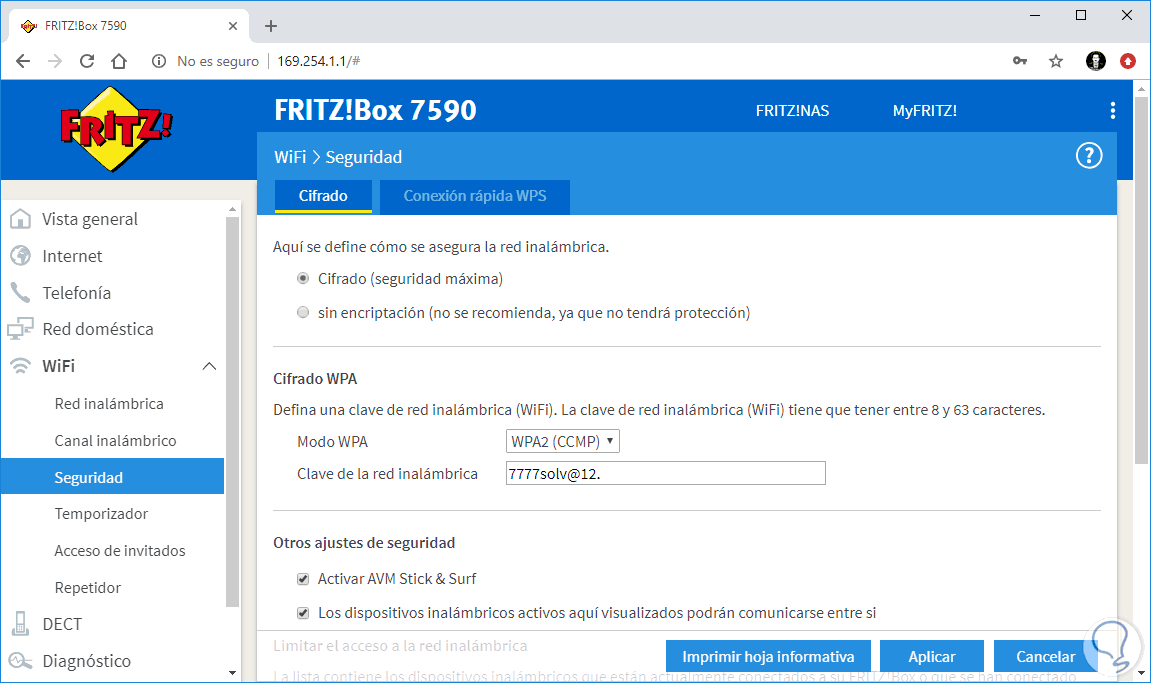The width and height of the screenshot is (1151, 683).
Task: Open Red inalámbrica submenu item
Action: pos(109,403)
